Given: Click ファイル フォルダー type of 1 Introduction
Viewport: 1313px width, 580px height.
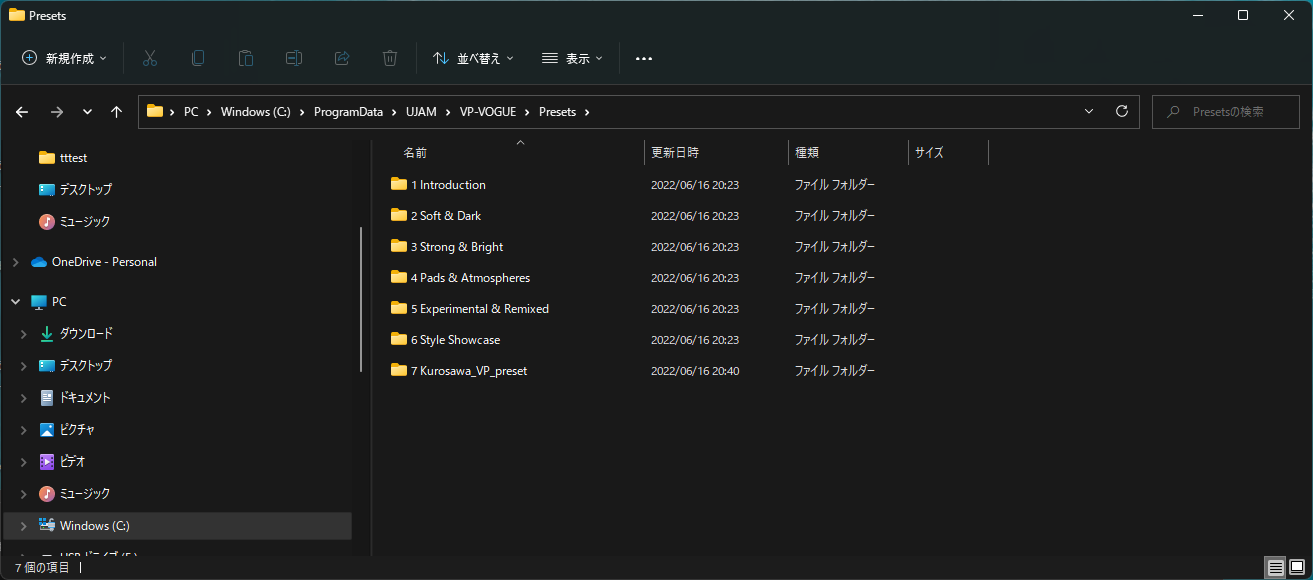Looking at the screenshot, I should 835,185.
